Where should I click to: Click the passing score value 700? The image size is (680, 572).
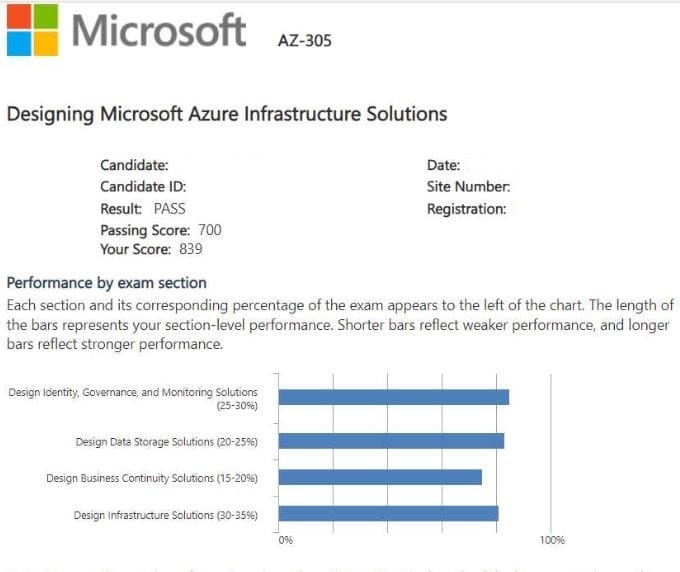[210, 230]
